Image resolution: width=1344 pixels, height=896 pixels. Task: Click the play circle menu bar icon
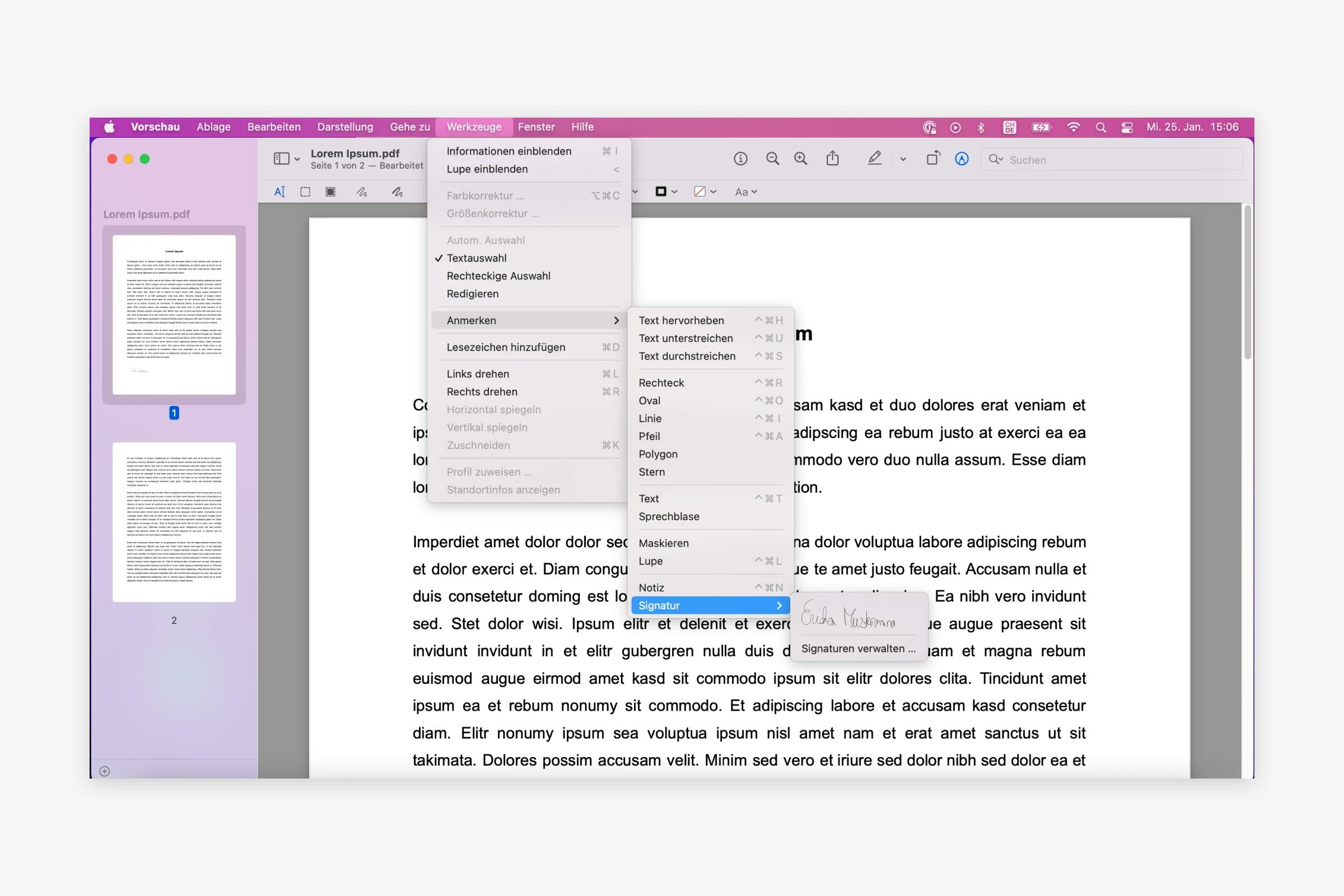[x=955, y=128]
